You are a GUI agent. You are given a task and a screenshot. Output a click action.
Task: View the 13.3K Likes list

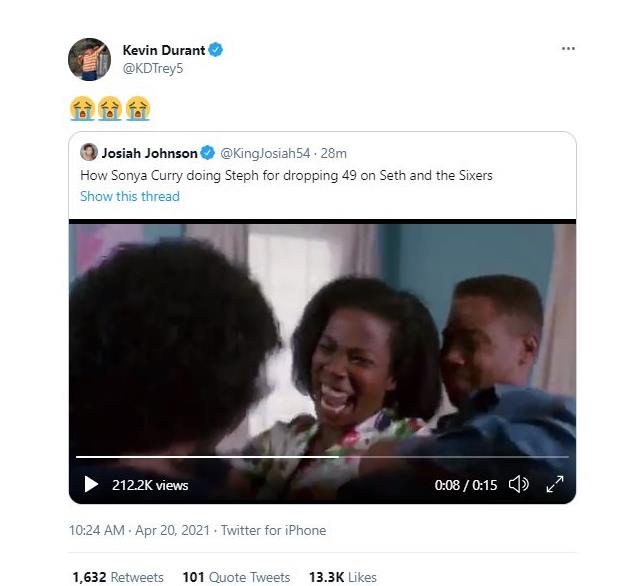click(342, 577)
